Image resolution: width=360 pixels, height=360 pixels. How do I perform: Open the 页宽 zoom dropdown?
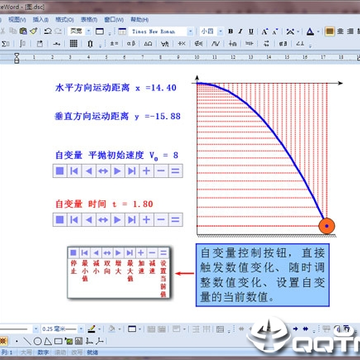coord(88,31)
